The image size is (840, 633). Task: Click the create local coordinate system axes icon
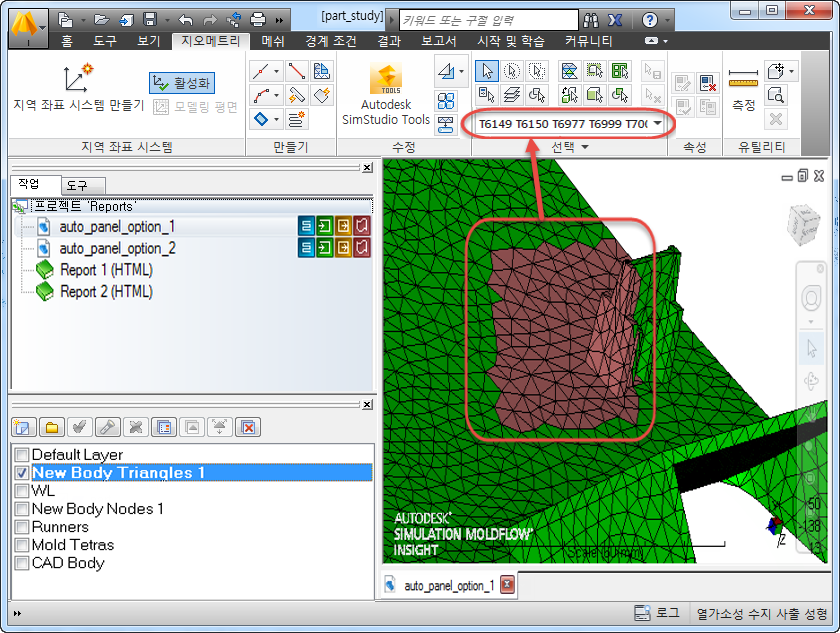pos(78,78)
